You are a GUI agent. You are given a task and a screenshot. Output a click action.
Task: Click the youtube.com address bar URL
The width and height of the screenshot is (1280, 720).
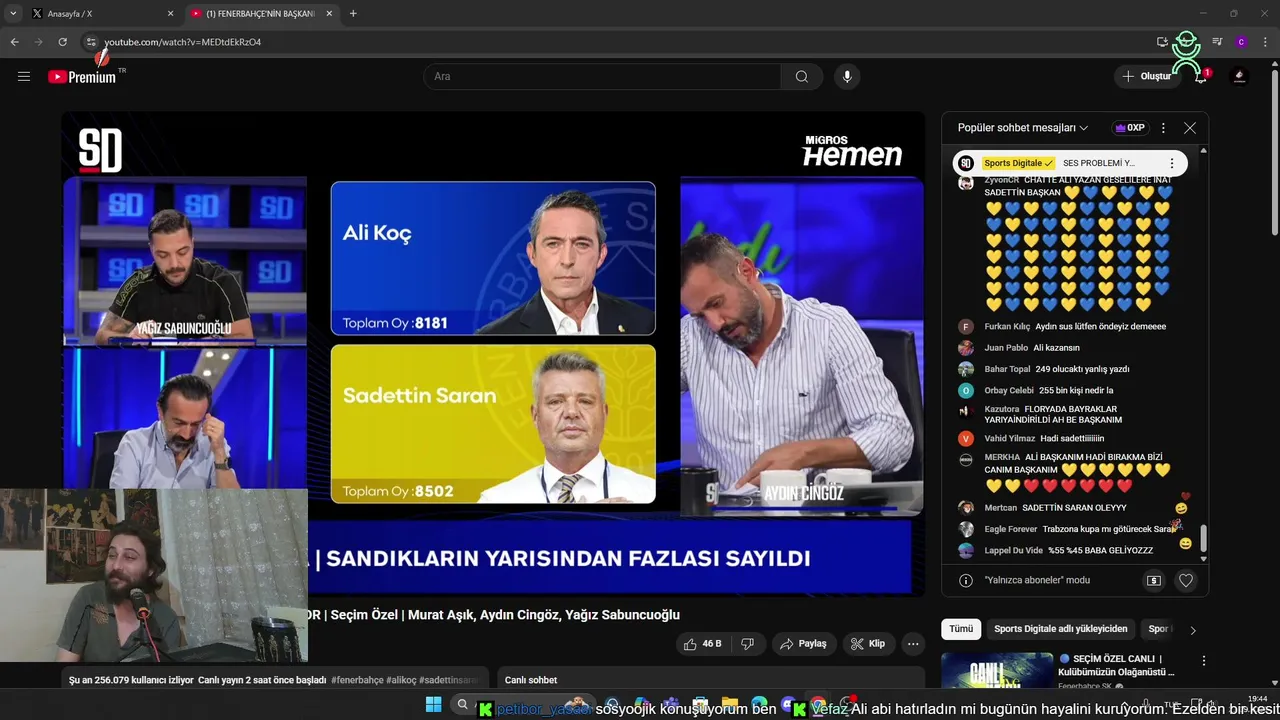183,42
